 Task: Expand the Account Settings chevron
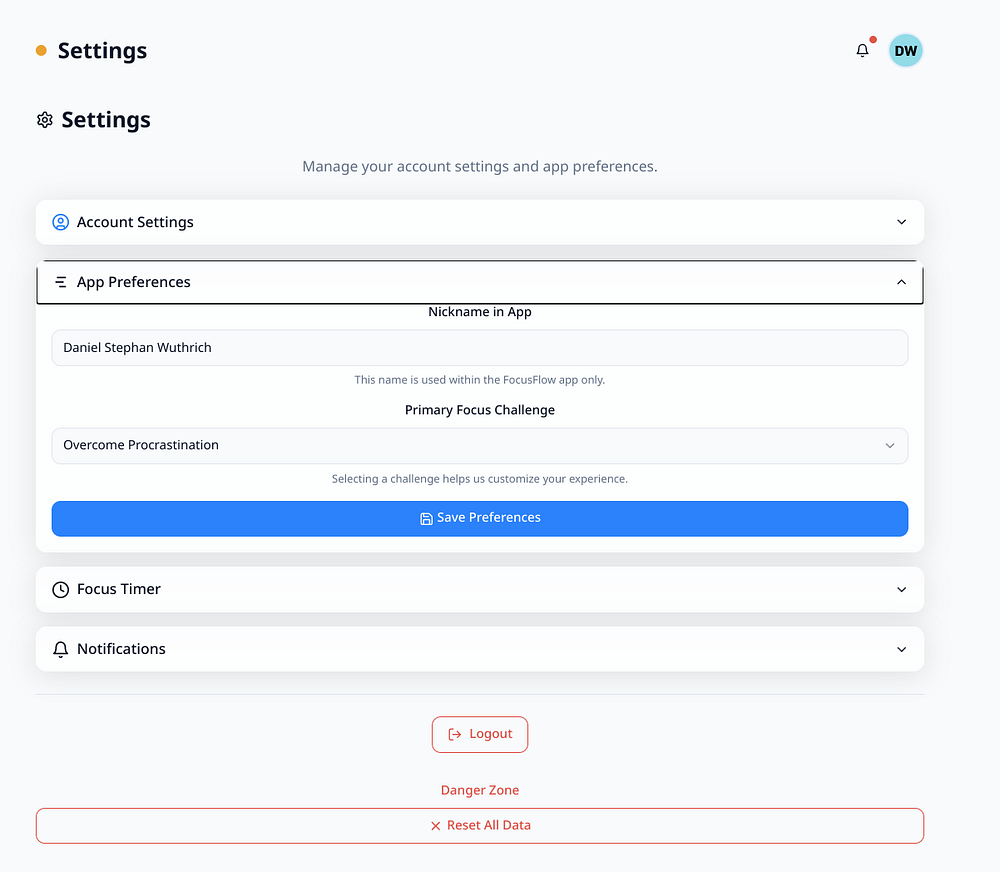[x=901, y=222]
